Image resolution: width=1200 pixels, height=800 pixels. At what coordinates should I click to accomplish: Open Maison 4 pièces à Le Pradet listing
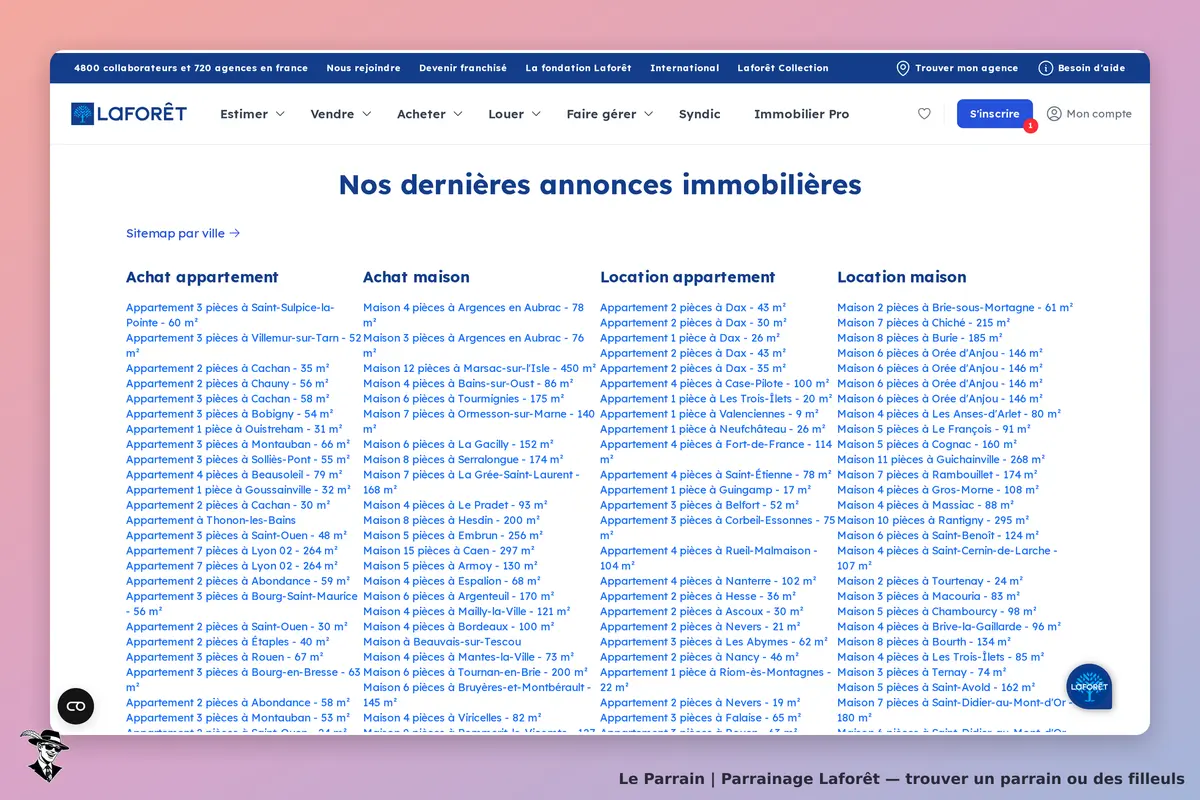(455, 505)
